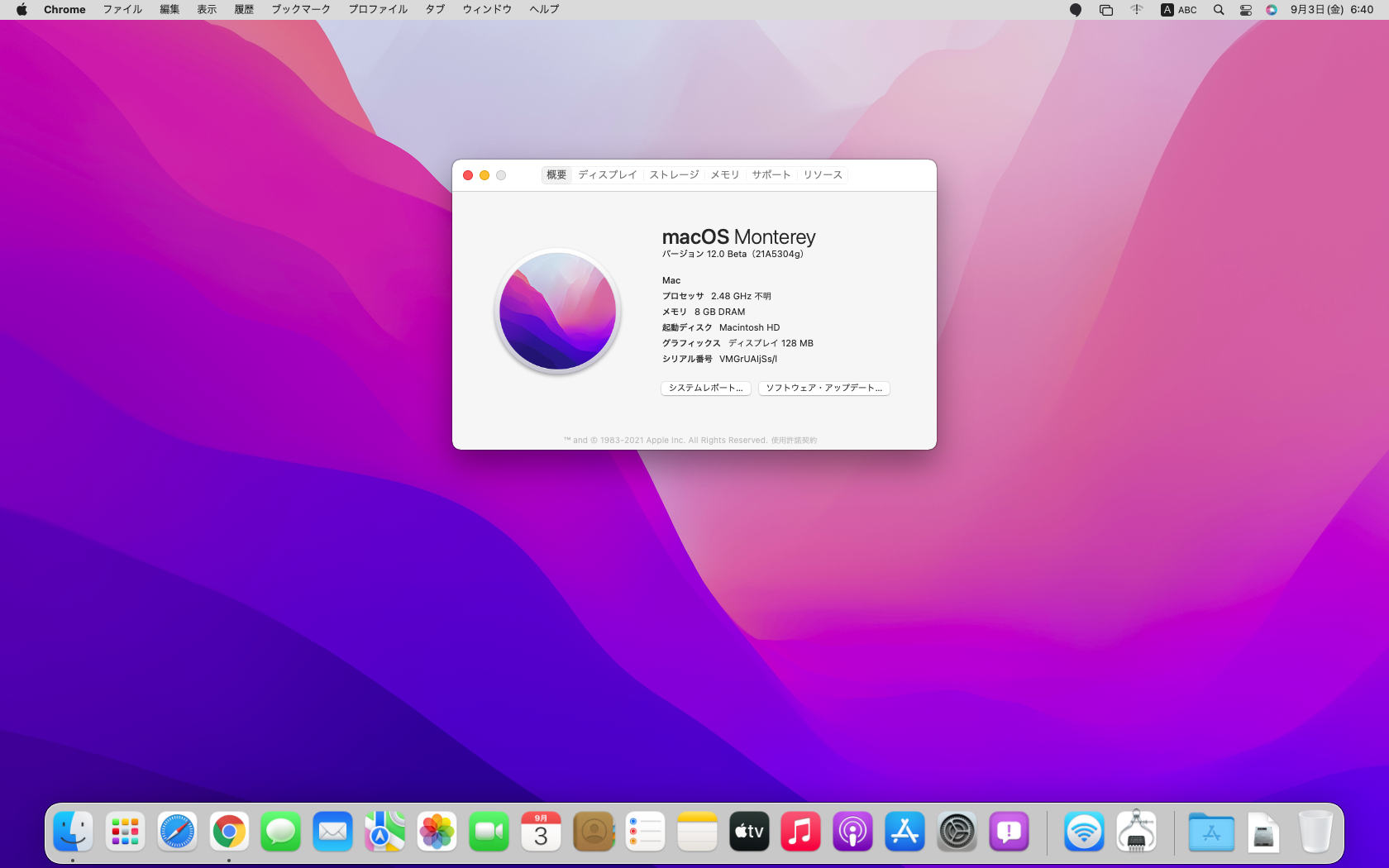Open App Store from the Dock
This screenshot has height=868, width=1389.
pyautogui.click(x=905, y=832)
